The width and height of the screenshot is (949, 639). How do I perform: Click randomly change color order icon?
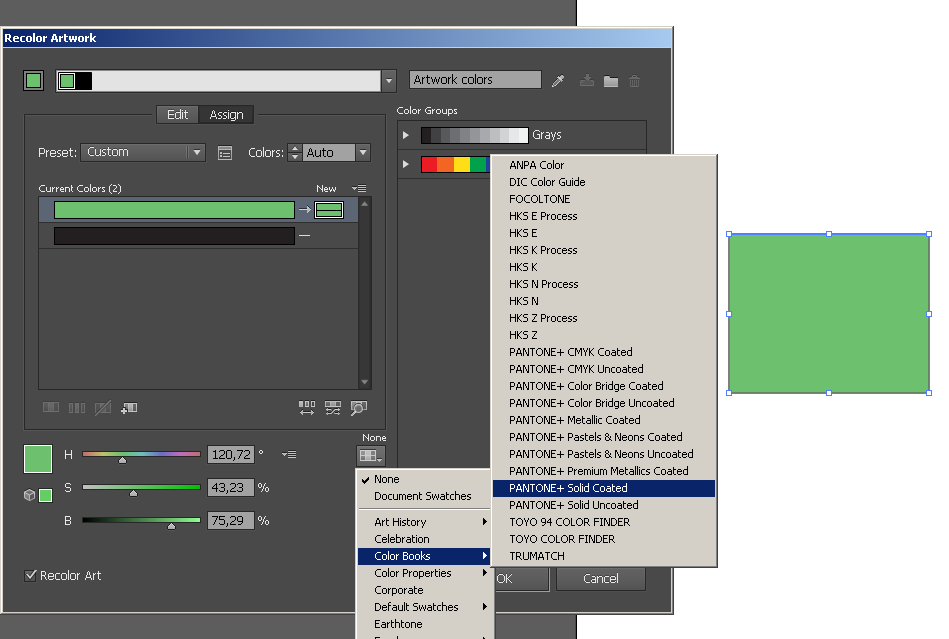pyautogui.click(x=307, y=408)
